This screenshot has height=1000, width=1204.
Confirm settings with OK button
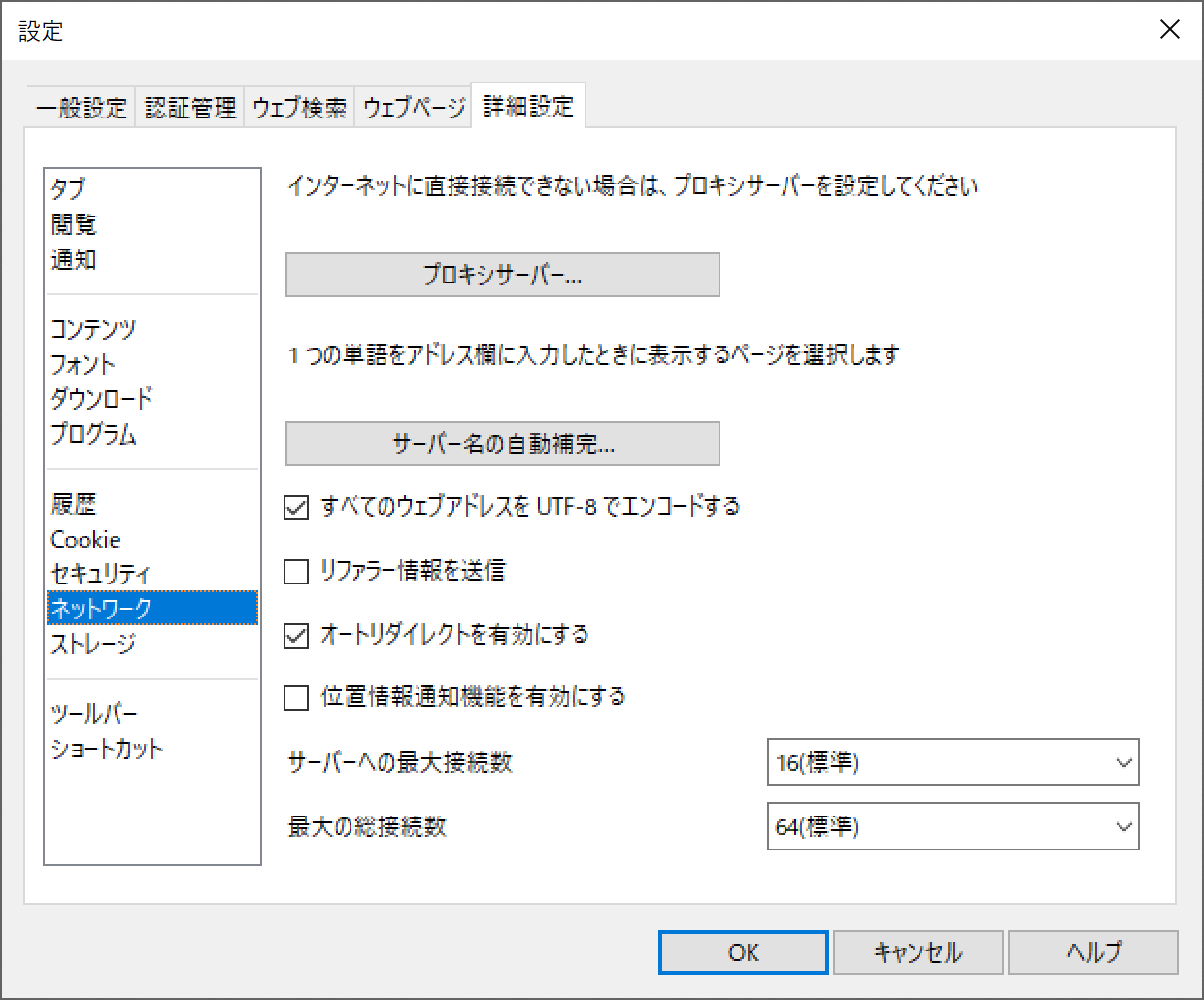(743, 952)
